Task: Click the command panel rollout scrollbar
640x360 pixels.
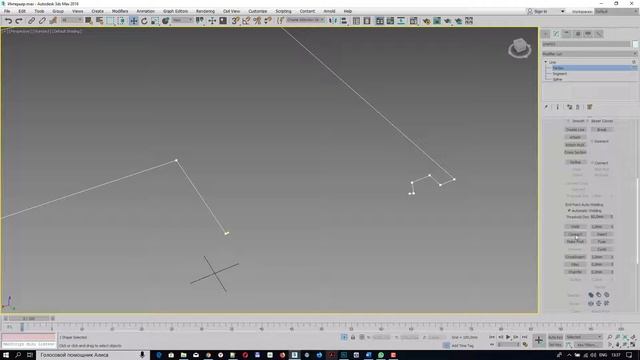Action: 638,221
